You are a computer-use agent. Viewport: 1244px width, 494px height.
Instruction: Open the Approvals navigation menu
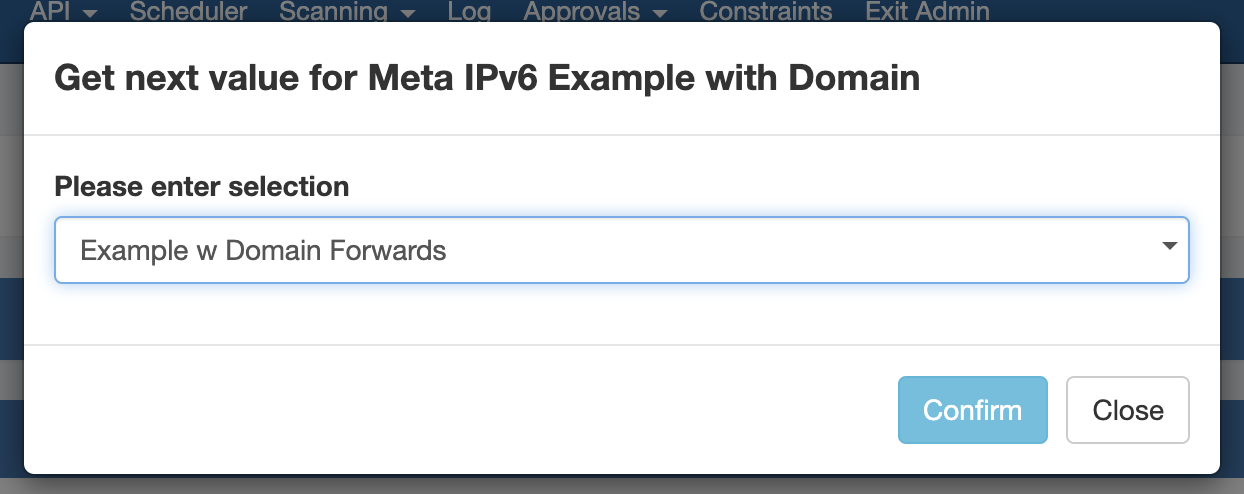(x=582, y=12)
